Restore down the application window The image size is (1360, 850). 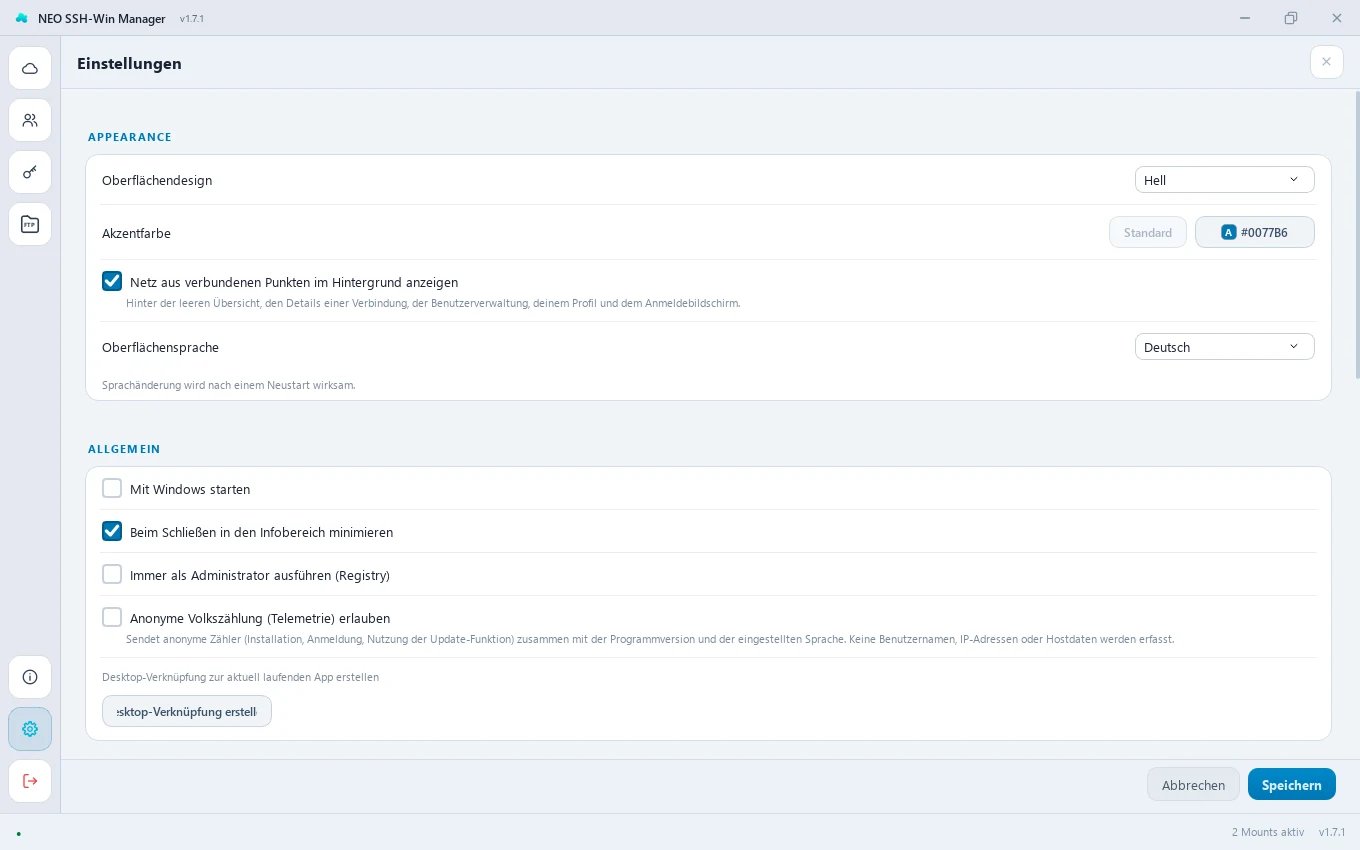1291,18
